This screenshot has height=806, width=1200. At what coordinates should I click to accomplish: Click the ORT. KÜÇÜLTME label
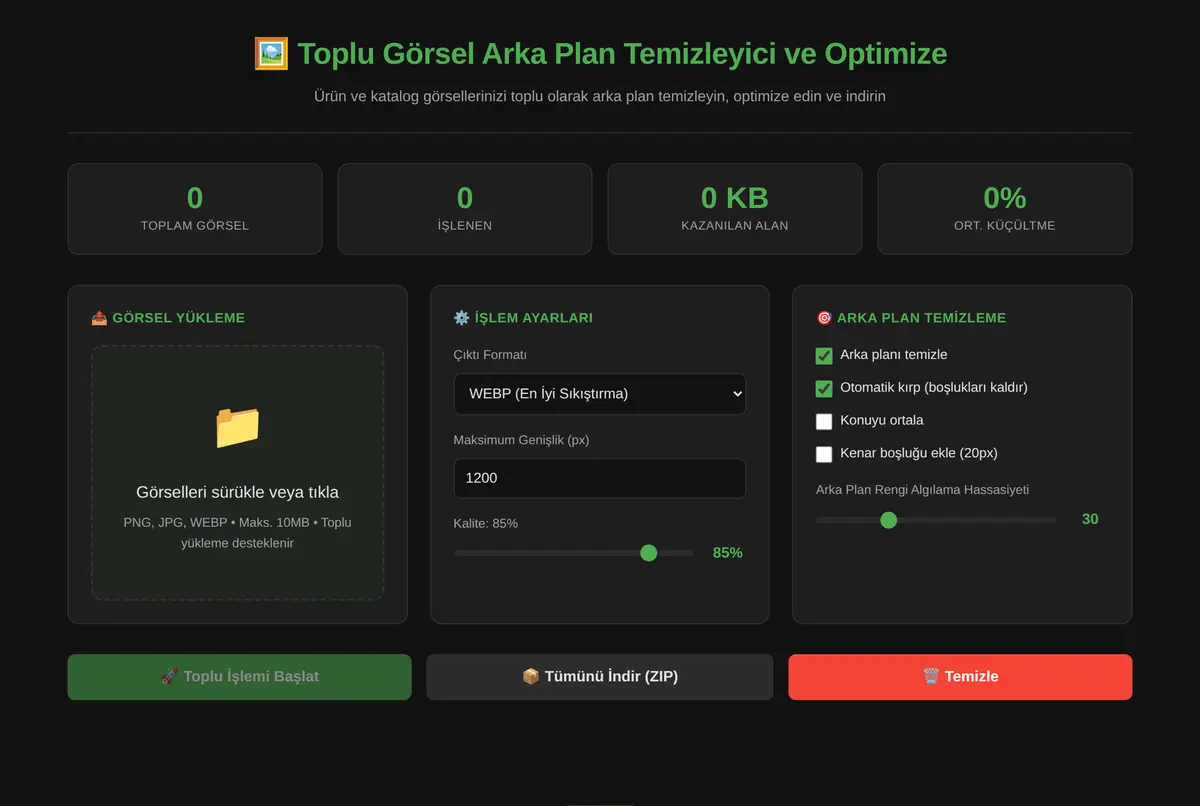pyautogui.click(x=1005, y=226)
